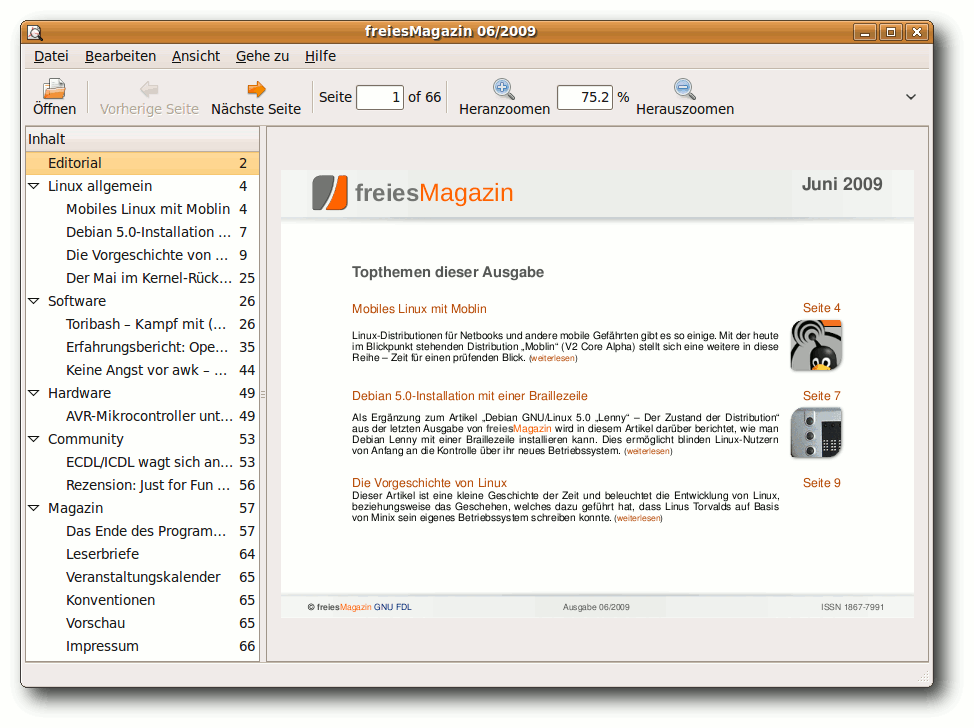The image size is (974, 728).
Task: Select Toribash – Kampf mit entry
Action: 142,324
